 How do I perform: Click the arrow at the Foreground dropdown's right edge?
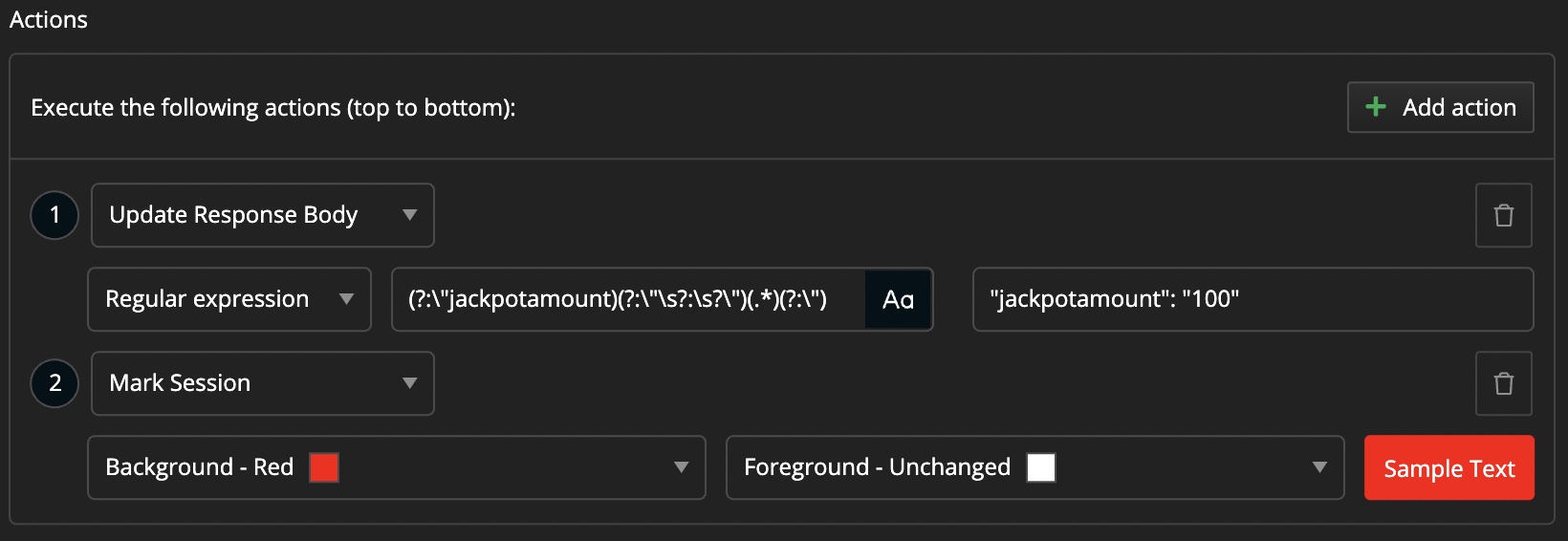(x=1319, y=467)
